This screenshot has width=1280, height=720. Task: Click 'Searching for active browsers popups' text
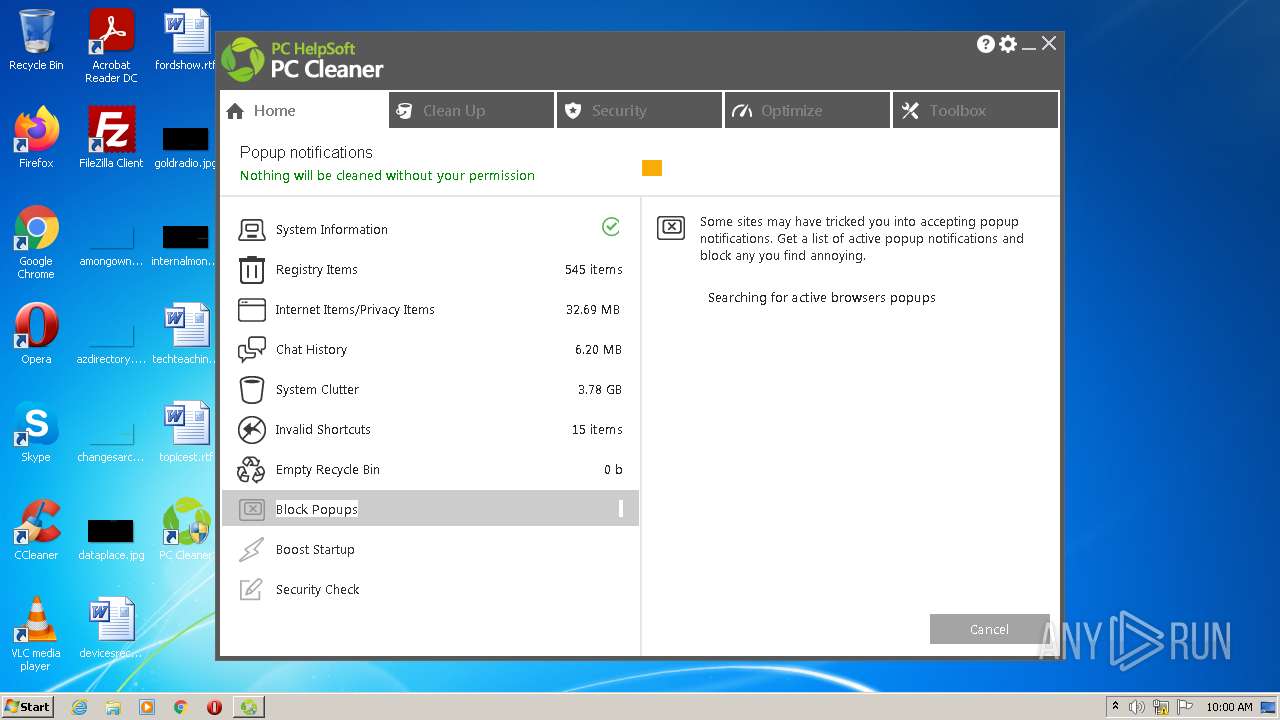[822, 298]
